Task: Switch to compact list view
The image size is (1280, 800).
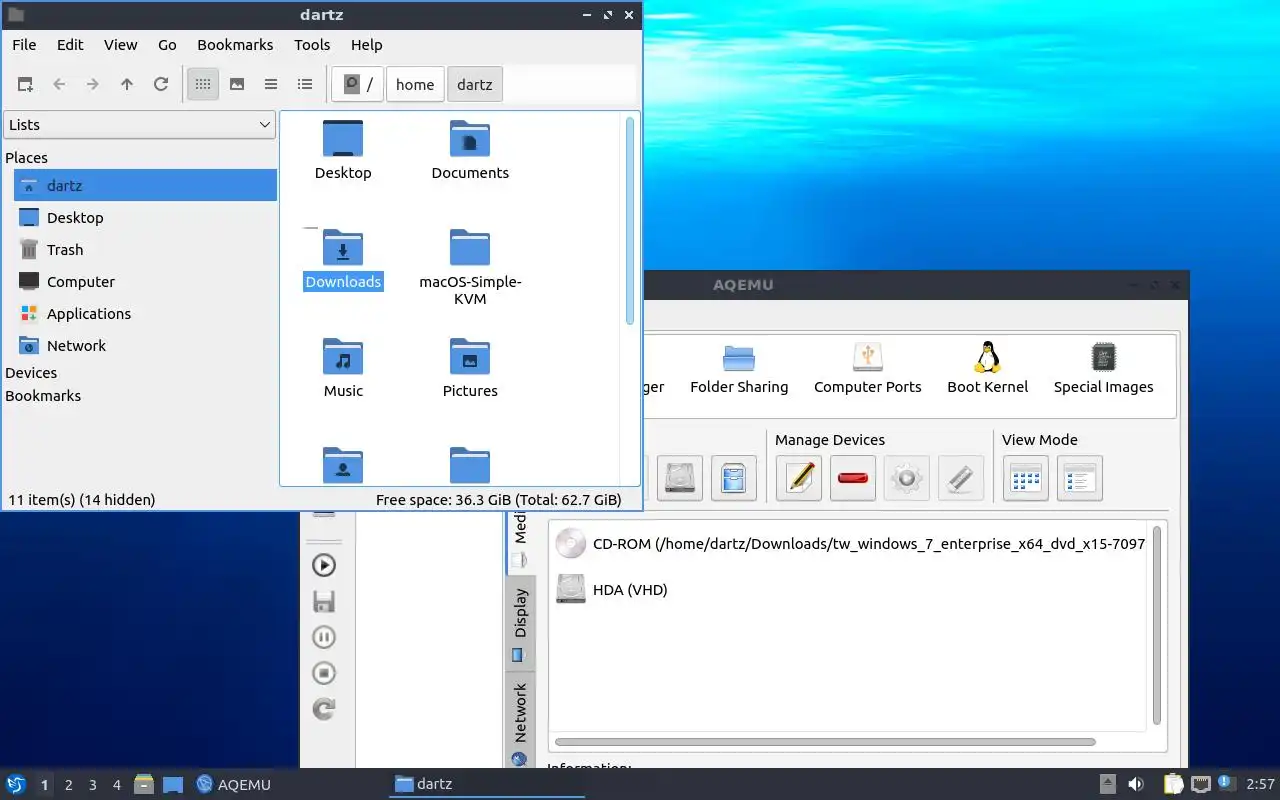Action: coord(271,84)
